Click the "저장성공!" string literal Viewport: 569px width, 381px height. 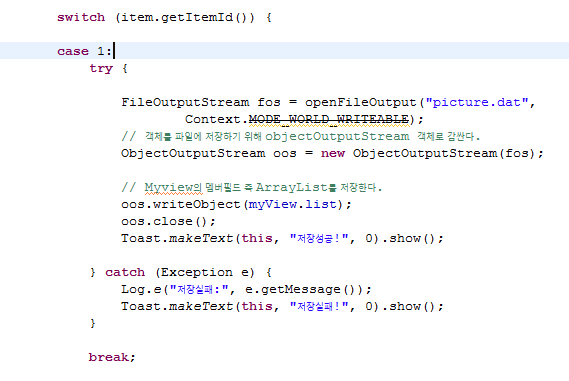coord(319,238)
